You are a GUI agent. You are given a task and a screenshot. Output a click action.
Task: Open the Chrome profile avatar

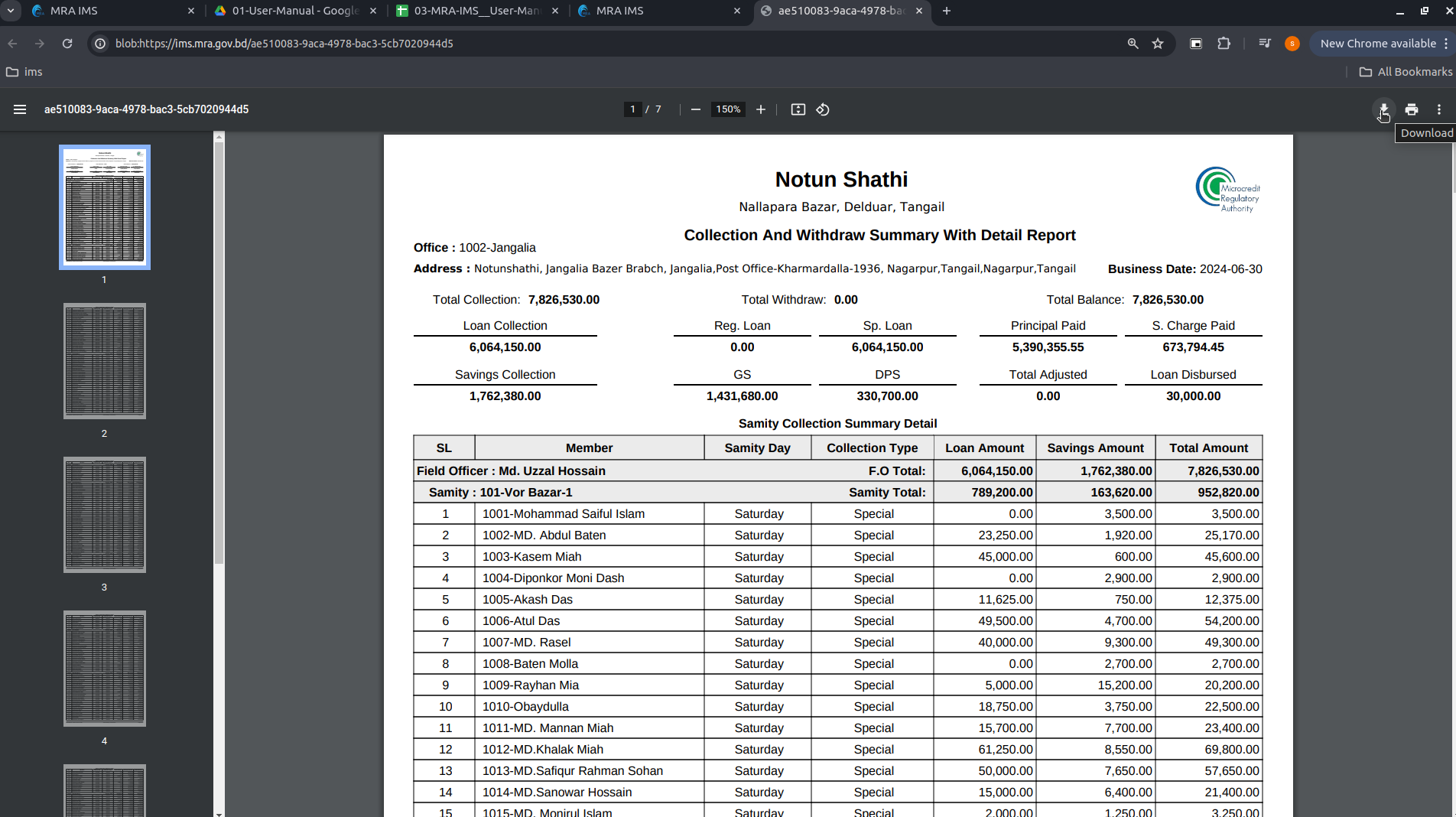tap(1292, 44)
